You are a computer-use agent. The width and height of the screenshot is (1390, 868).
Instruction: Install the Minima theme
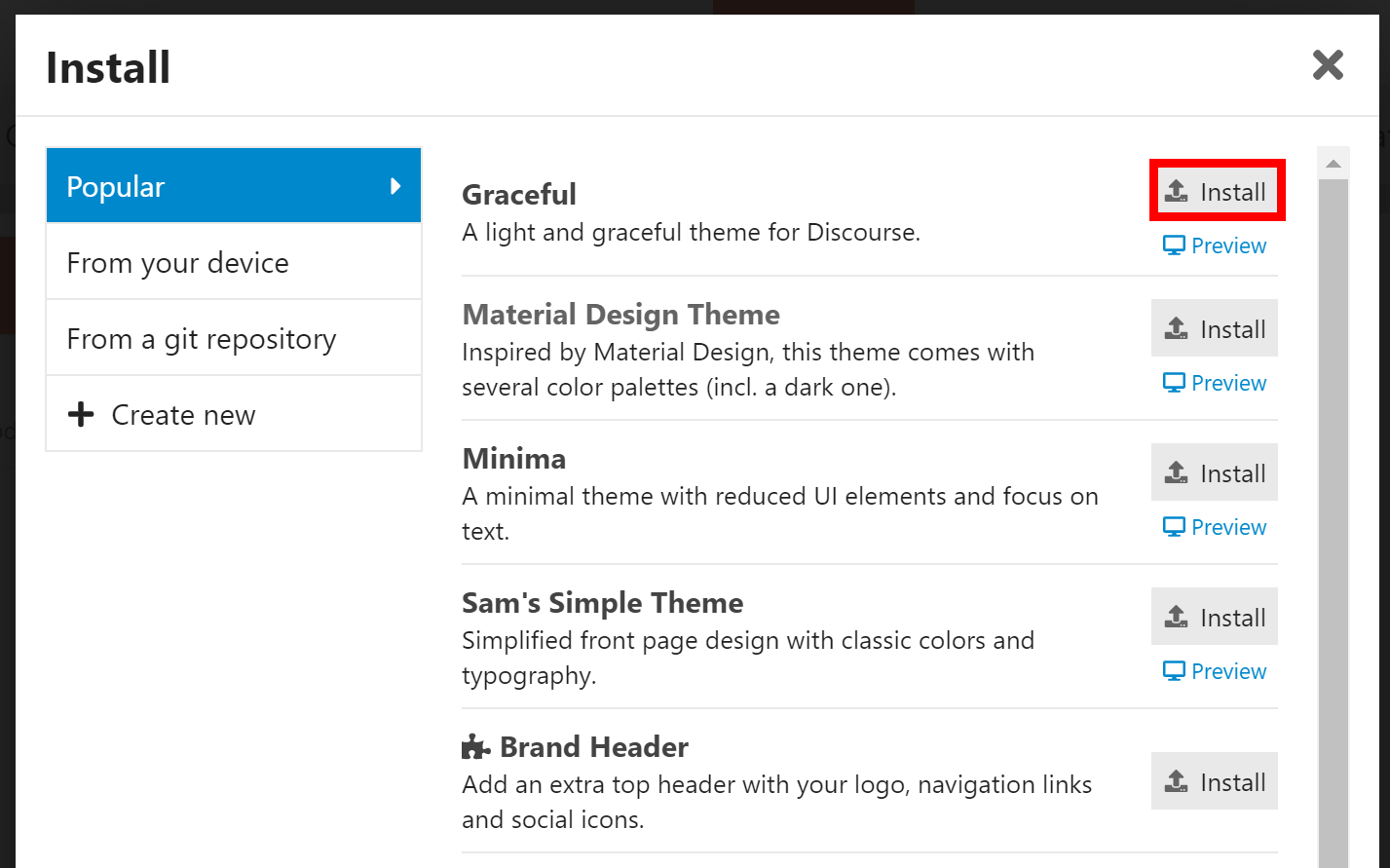(x=1215, y=472)
